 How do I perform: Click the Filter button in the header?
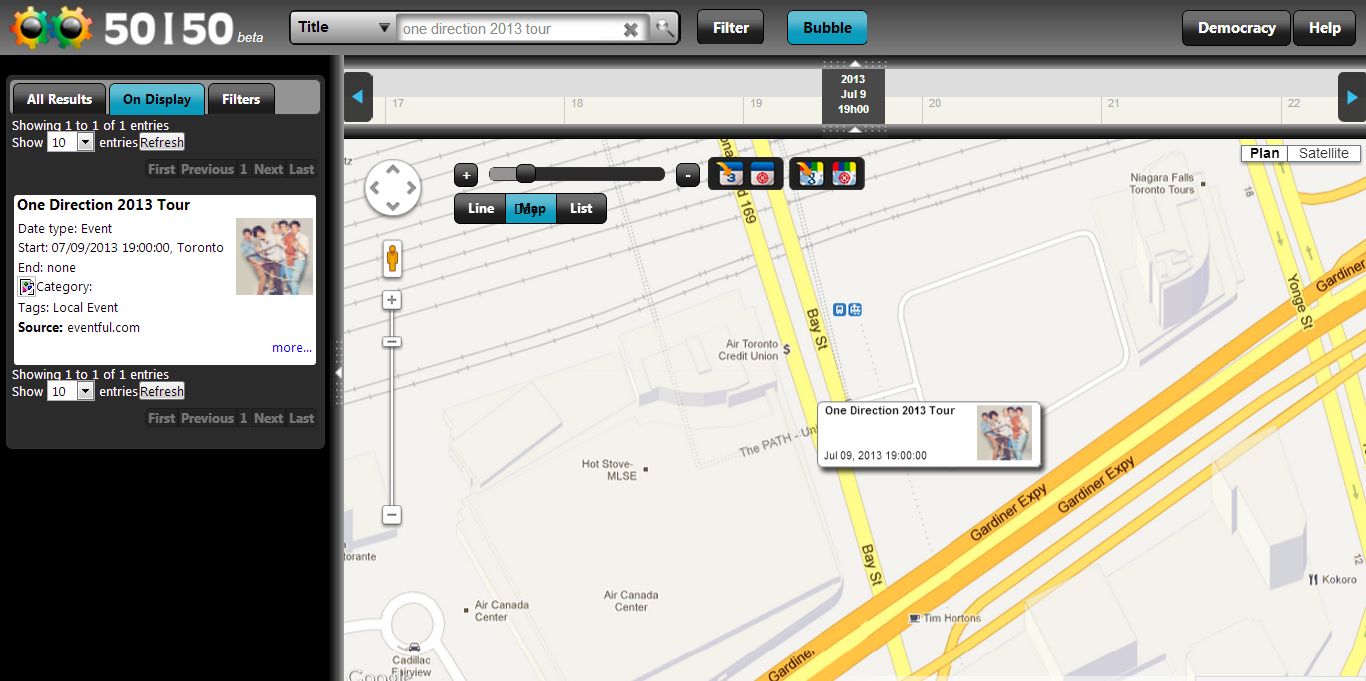click(731, 28)
